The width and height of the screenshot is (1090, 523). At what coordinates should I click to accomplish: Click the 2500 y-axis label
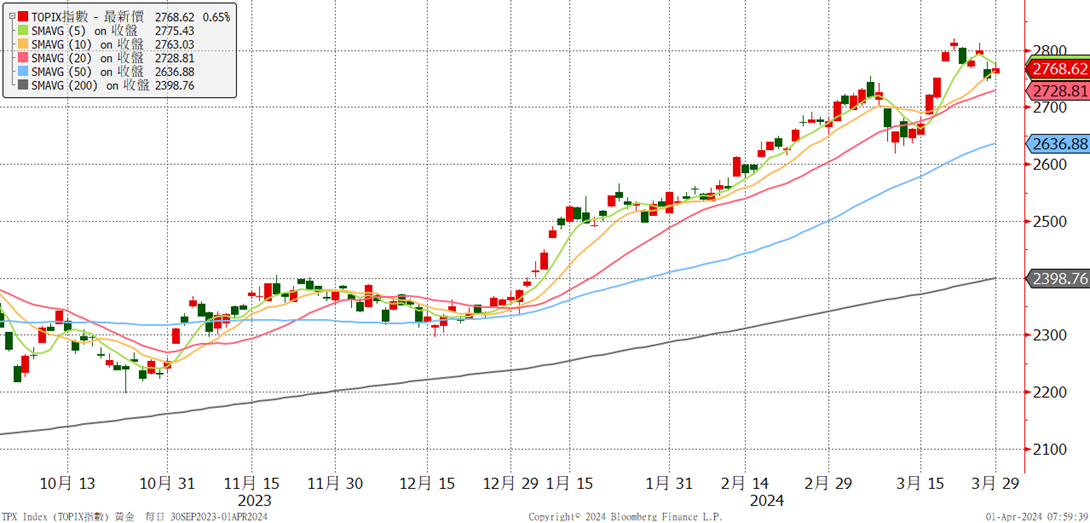(x=1048, y=222)
